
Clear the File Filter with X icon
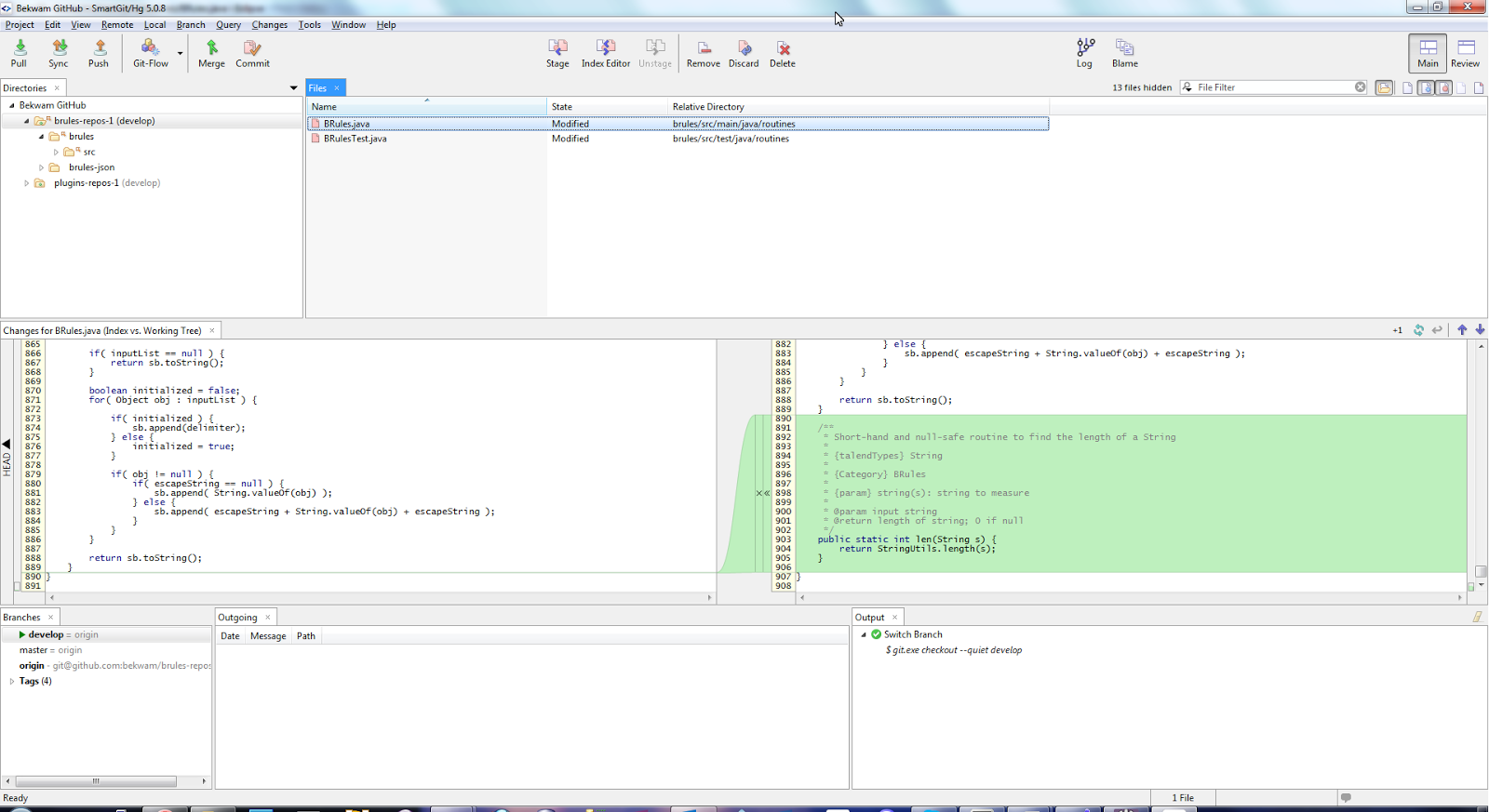pos(1361,87)
